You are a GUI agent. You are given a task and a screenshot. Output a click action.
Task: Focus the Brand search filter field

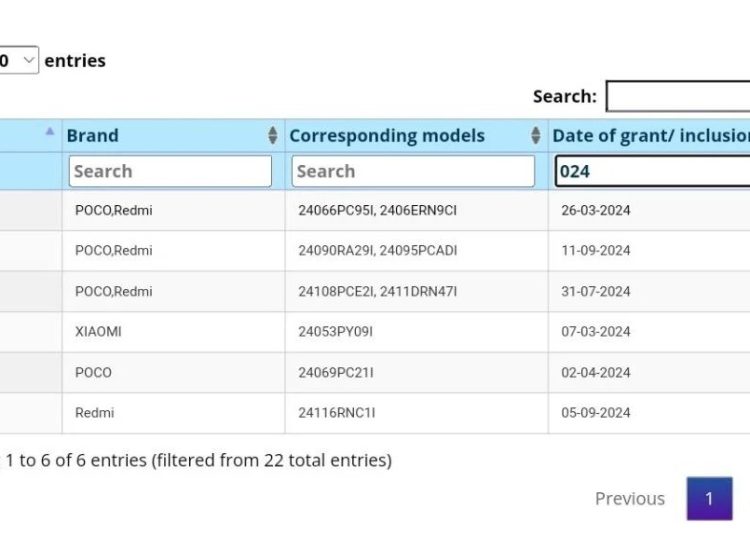click(170, 171)
